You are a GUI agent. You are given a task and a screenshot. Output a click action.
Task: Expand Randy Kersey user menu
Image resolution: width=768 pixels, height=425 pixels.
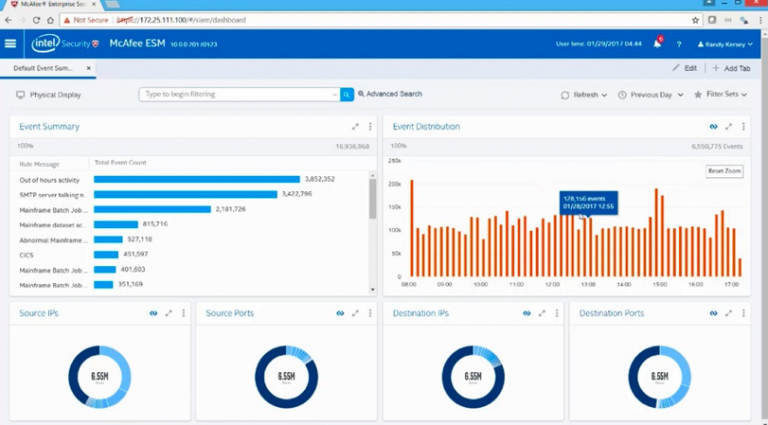coord(725,44)
